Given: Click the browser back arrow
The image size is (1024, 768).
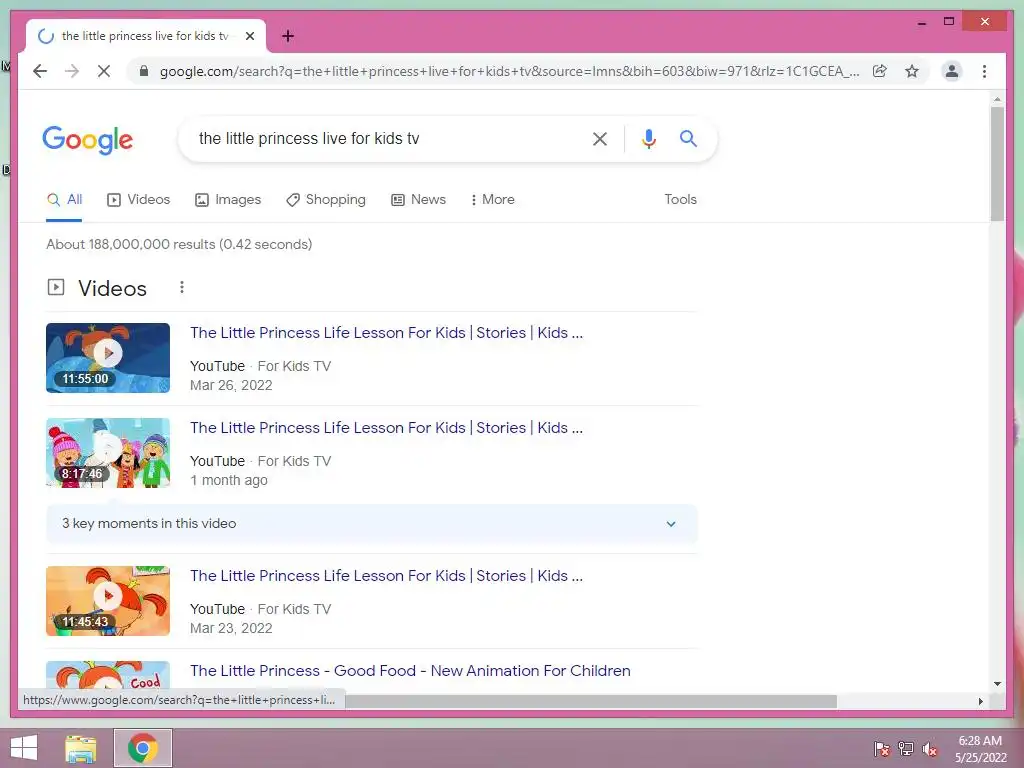Looking at the screenshot, I should 40,71.
